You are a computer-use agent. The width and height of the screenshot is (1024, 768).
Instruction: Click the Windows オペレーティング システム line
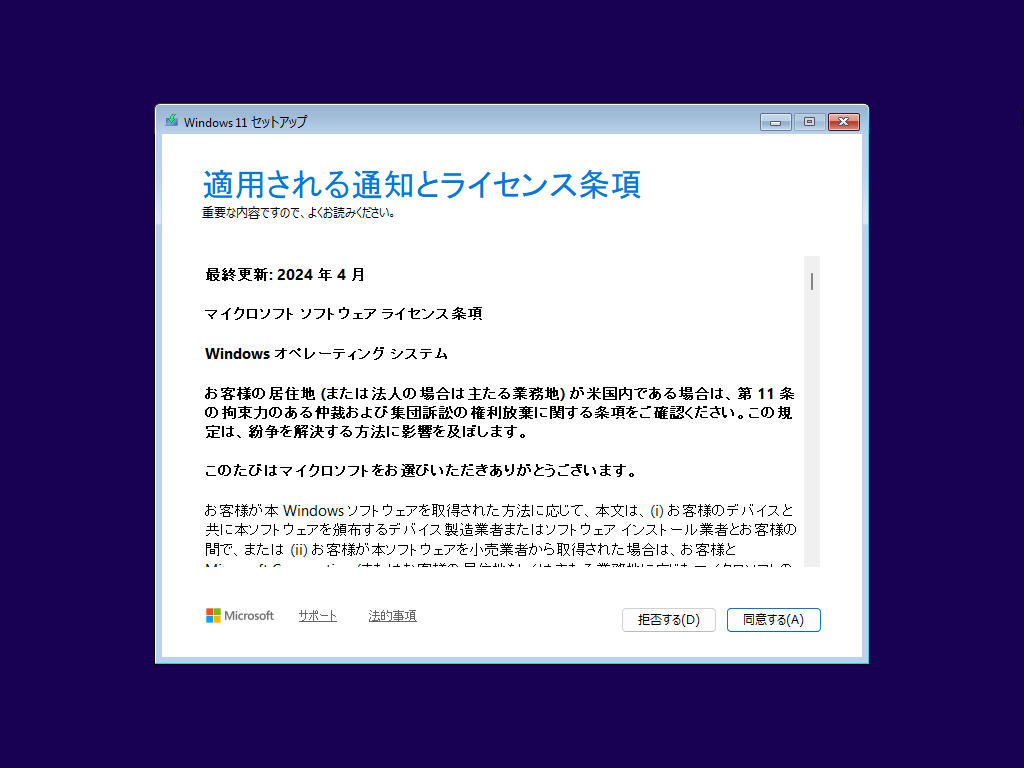326,354
